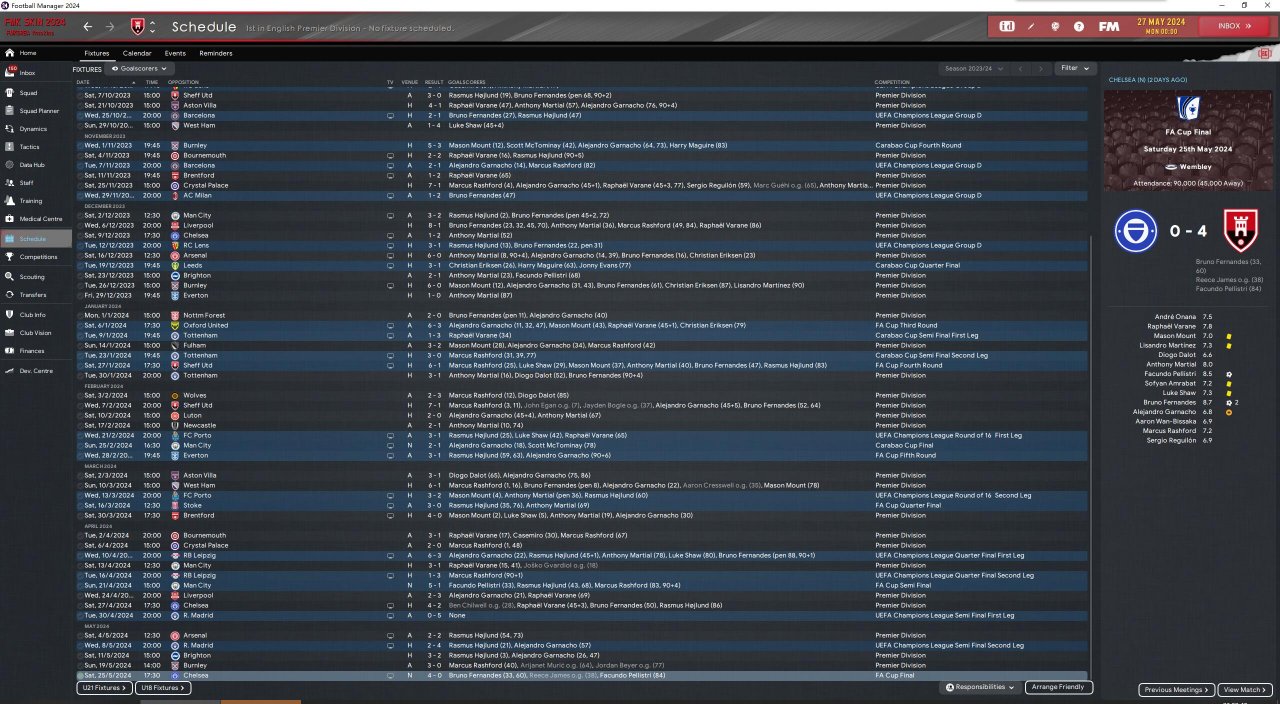Switch to the Events tab
The height and width of the screenshot is (704, 1280).
(x=175, y=53)
